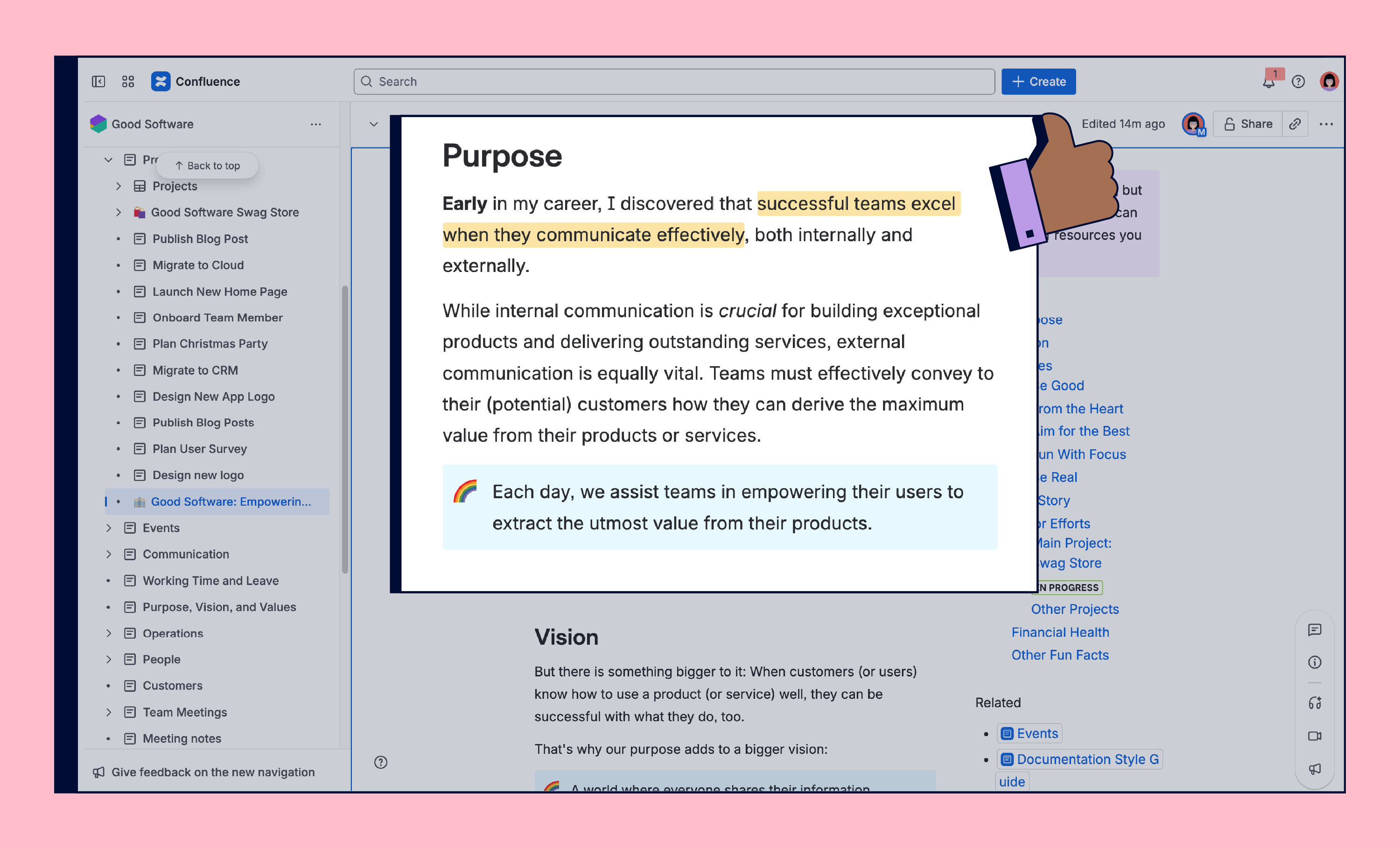This screenshot has width=1400, height=849.
Task: Open Launch New Home Page
Action: click(x=220, y=292)
